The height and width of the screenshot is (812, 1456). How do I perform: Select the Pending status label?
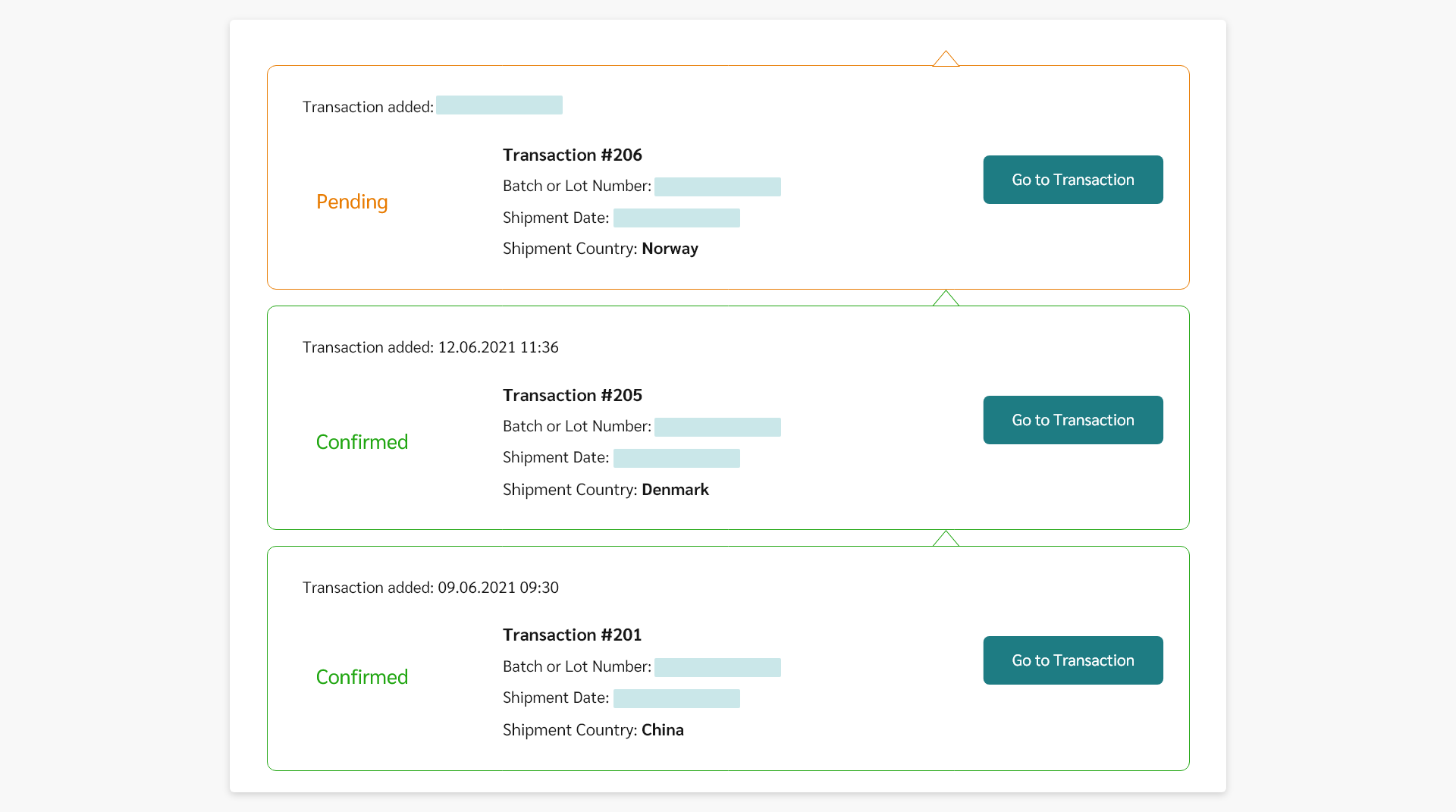[x=351, y=202]
